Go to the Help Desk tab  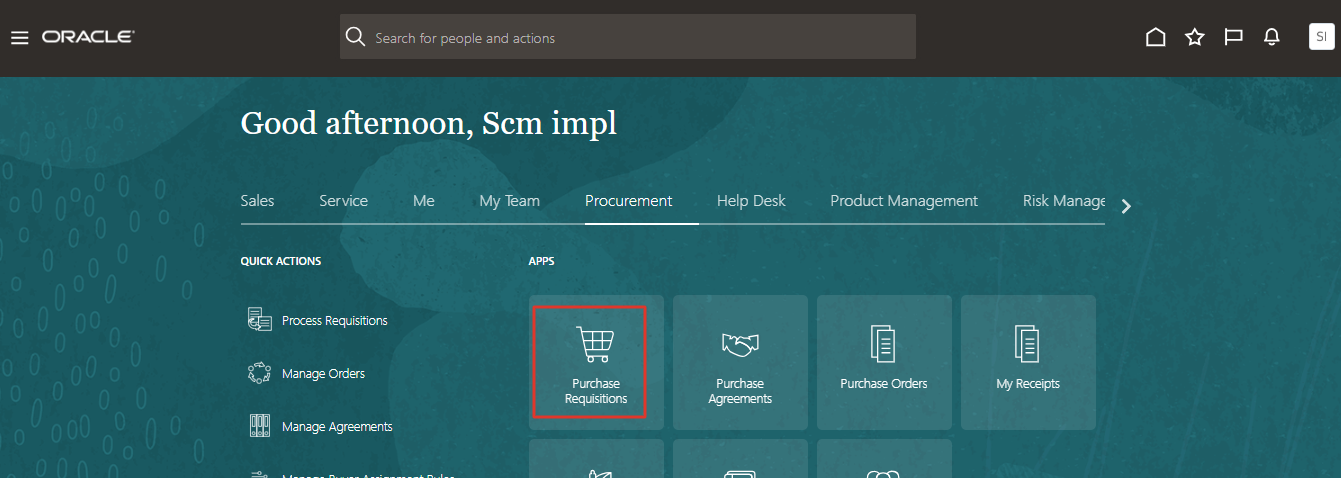(x=751, y=201)
